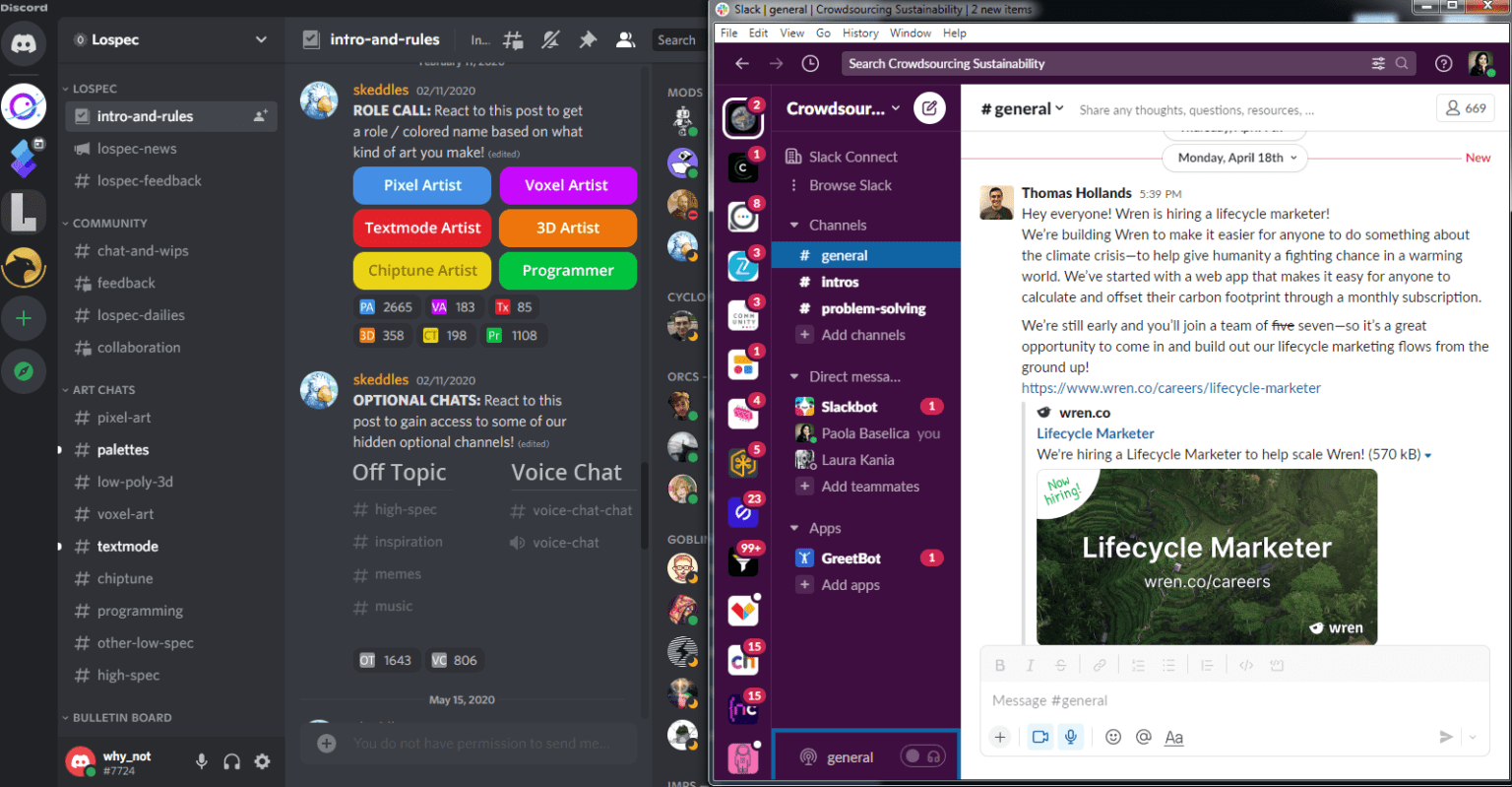Open pinned messages in Discord header

(588, 40)
